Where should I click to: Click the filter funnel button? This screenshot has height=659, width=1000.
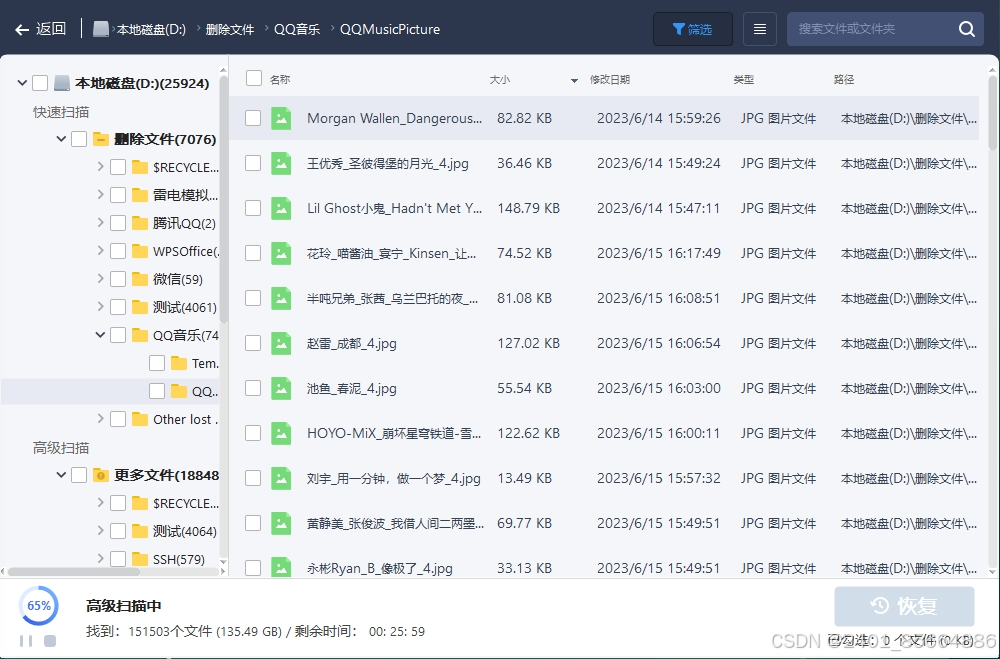click(693, 29)
